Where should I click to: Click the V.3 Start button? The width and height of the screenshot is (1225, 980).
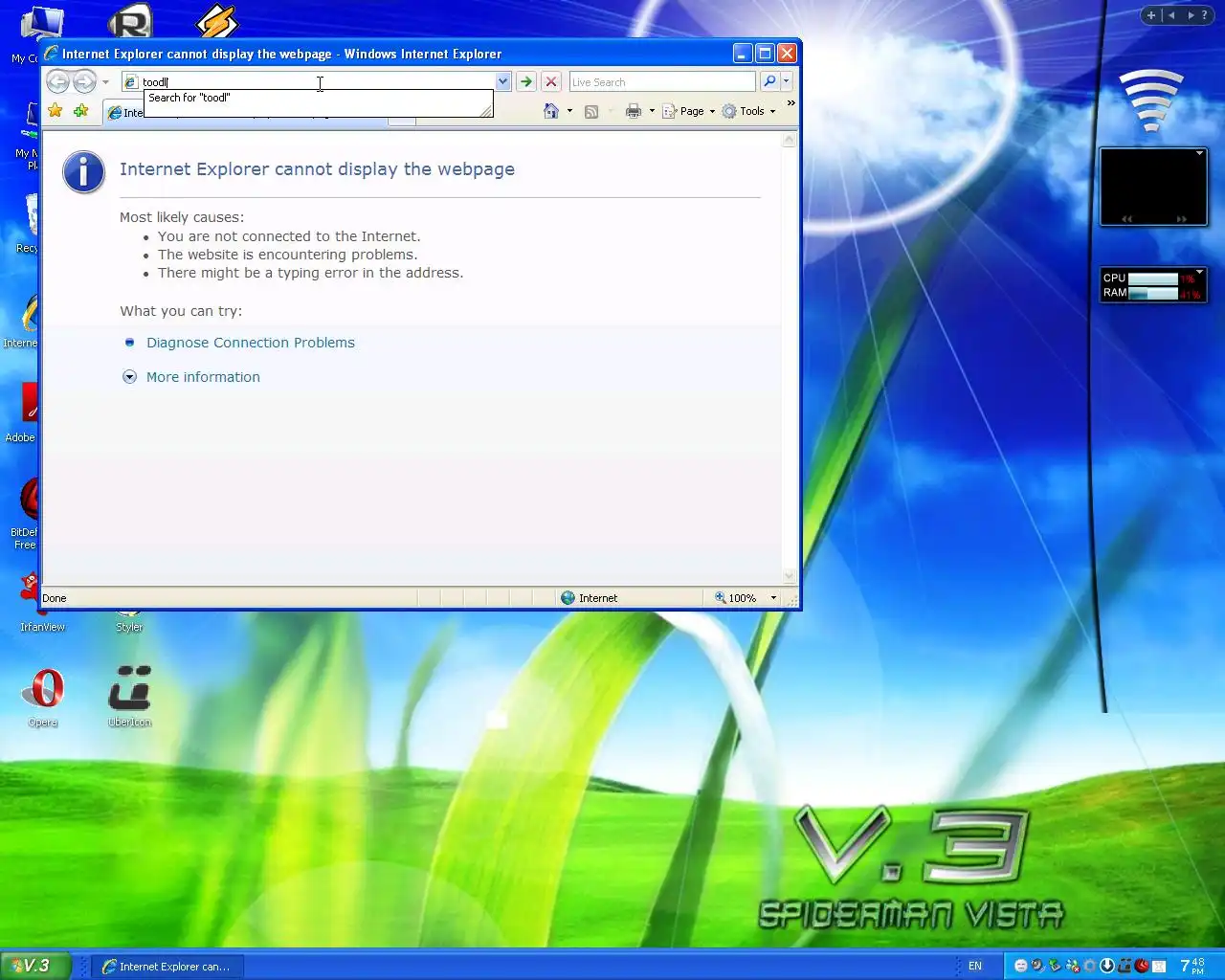pos(36,967)
